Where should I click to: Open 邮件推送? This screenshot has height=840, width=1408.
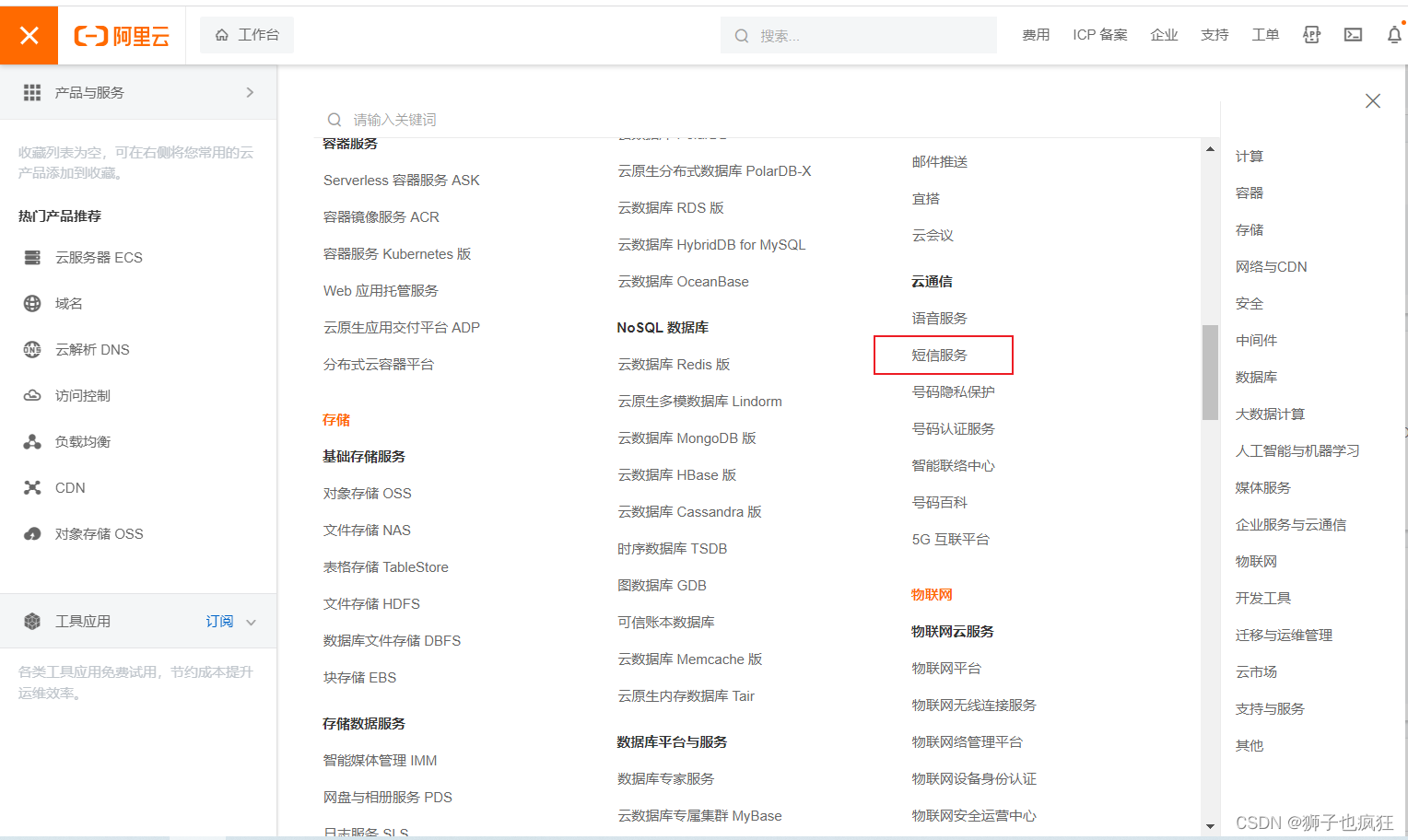pyautogui.click(x=939, y=161)
